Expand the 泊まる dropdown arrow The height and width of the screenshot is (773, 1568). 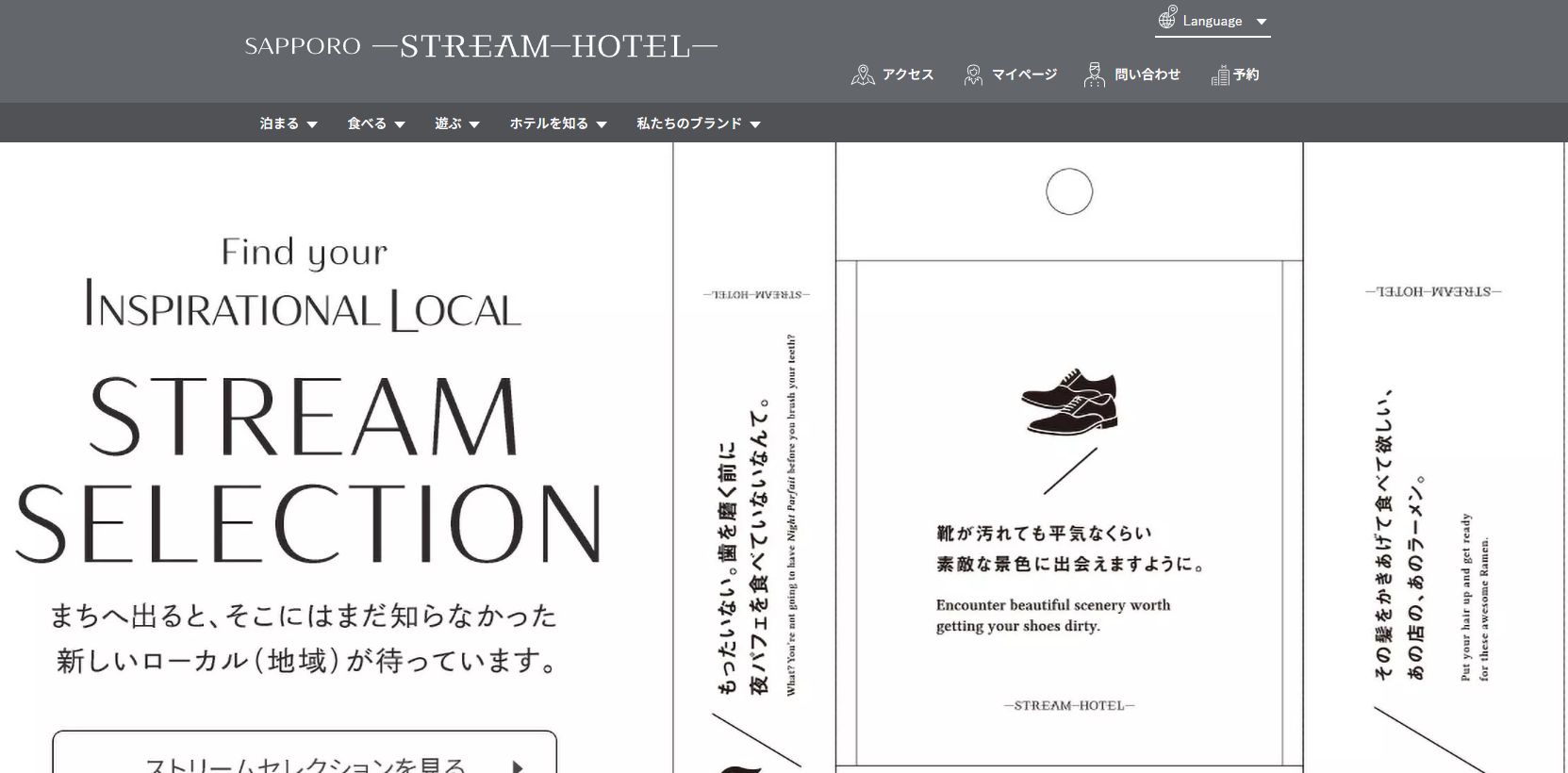(x=312, y=124)
